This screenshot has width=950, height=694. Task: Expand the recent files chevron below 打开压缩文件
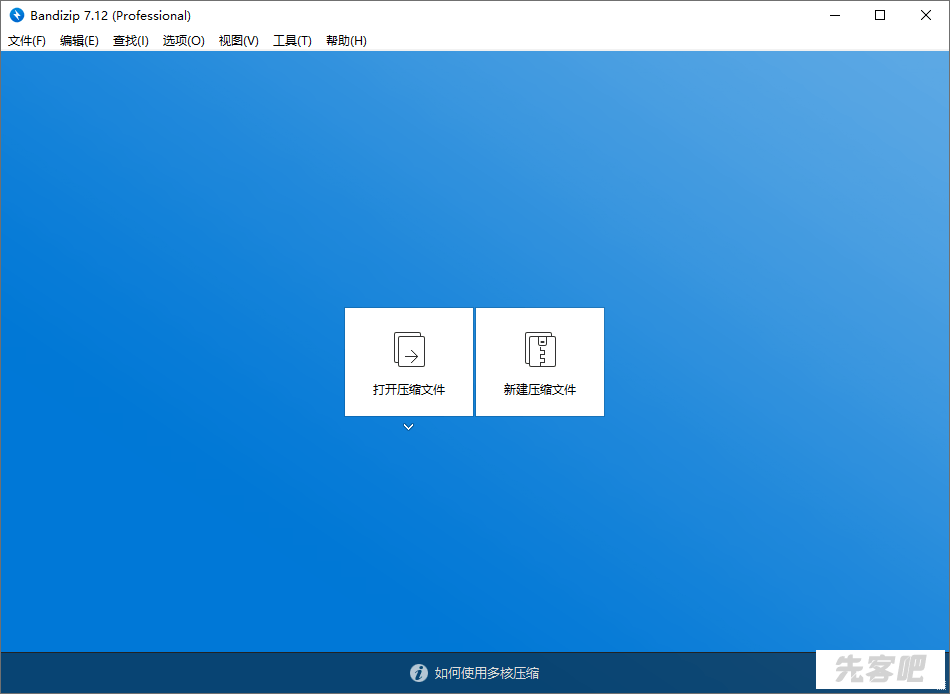pos(408,427)
